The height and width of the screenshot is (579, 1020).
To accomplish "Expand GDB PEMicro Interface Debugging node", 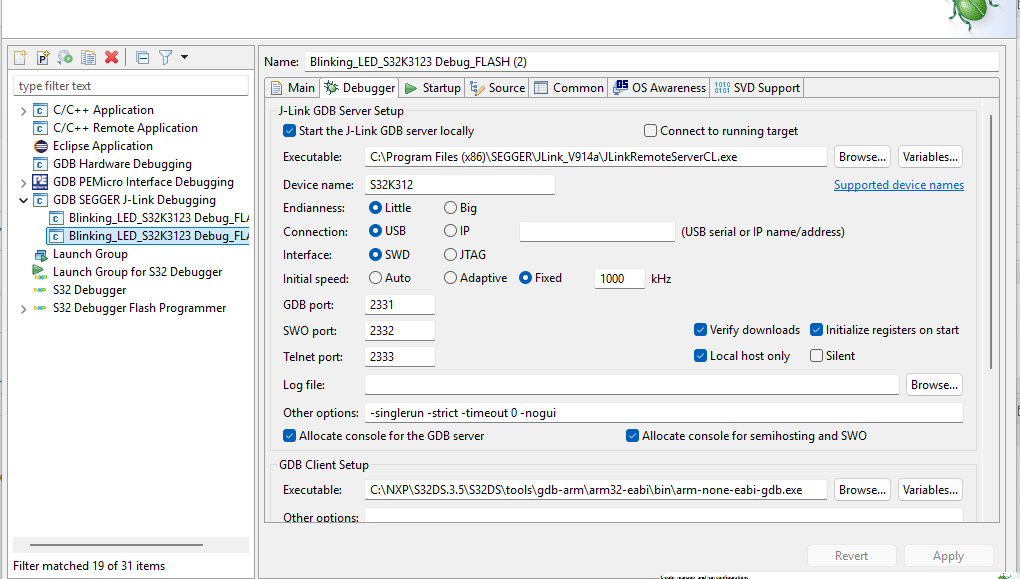I will pyautogui.click(x=23, y=183).
